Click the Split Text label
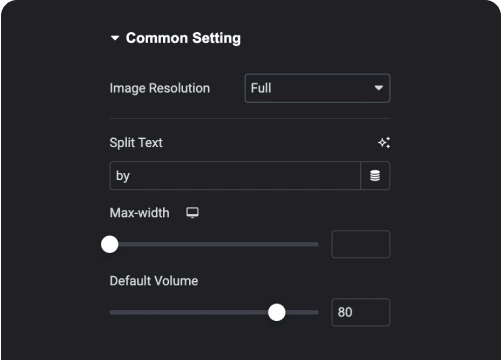Screen dimensions: 501x360 [x=136, y=143]
